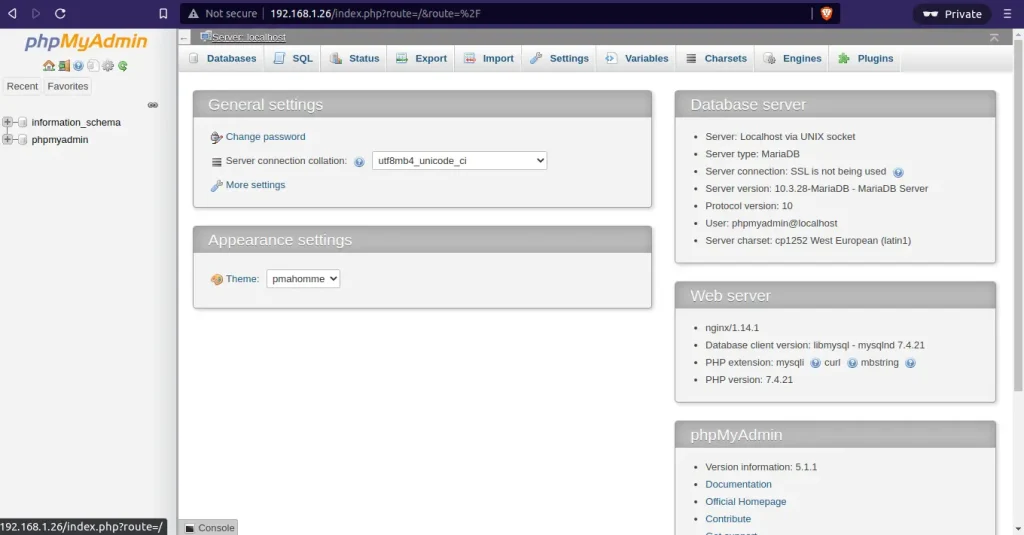The height and width of the screenshot is (535, 1024).
Task: Click help icon beside SSL is not being used
Action: tap(898, 172)
